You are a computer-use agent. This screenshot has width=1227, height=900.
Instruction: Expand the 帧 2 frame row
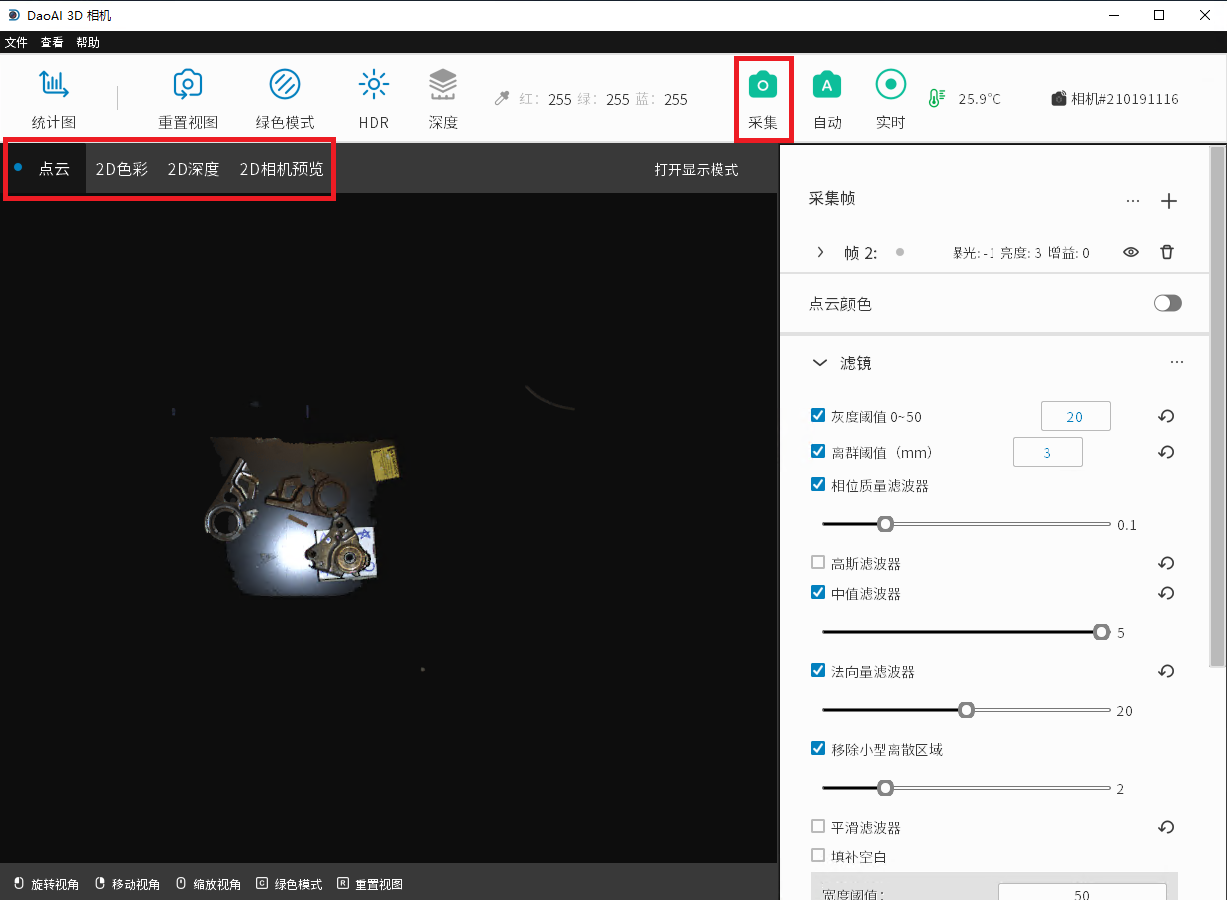pyautogui.click(x=820, y=253)
